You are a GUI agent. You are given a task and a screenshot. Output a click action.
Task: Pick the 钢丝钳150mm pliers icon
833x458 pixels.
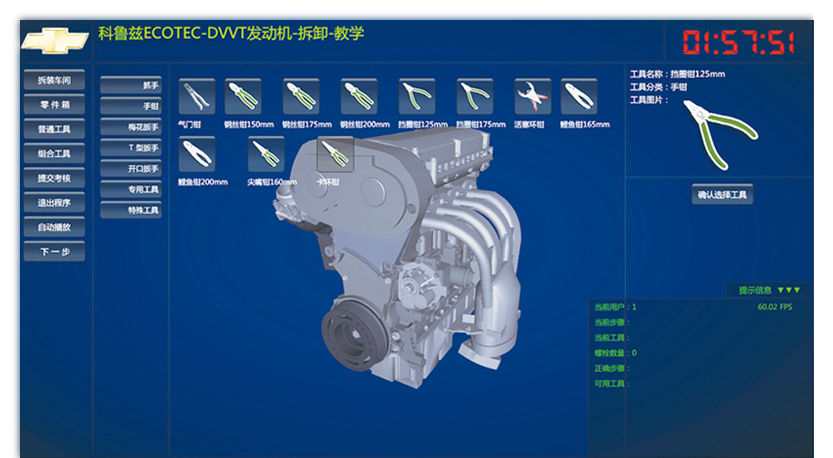pyautogui.click(x=243, y=97)
